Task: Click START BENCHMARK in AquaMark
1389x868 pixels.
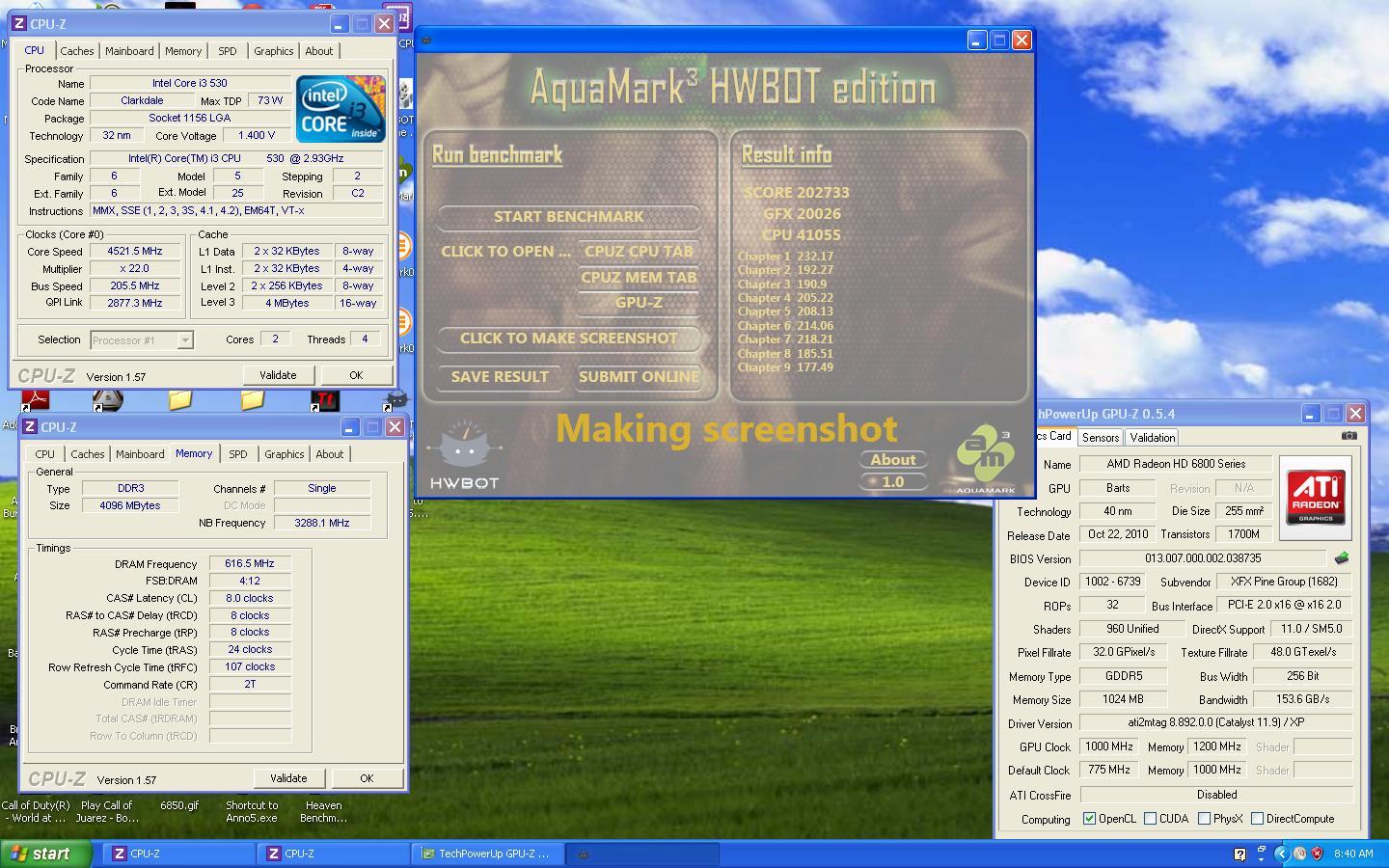Action: tap(569, 217)
